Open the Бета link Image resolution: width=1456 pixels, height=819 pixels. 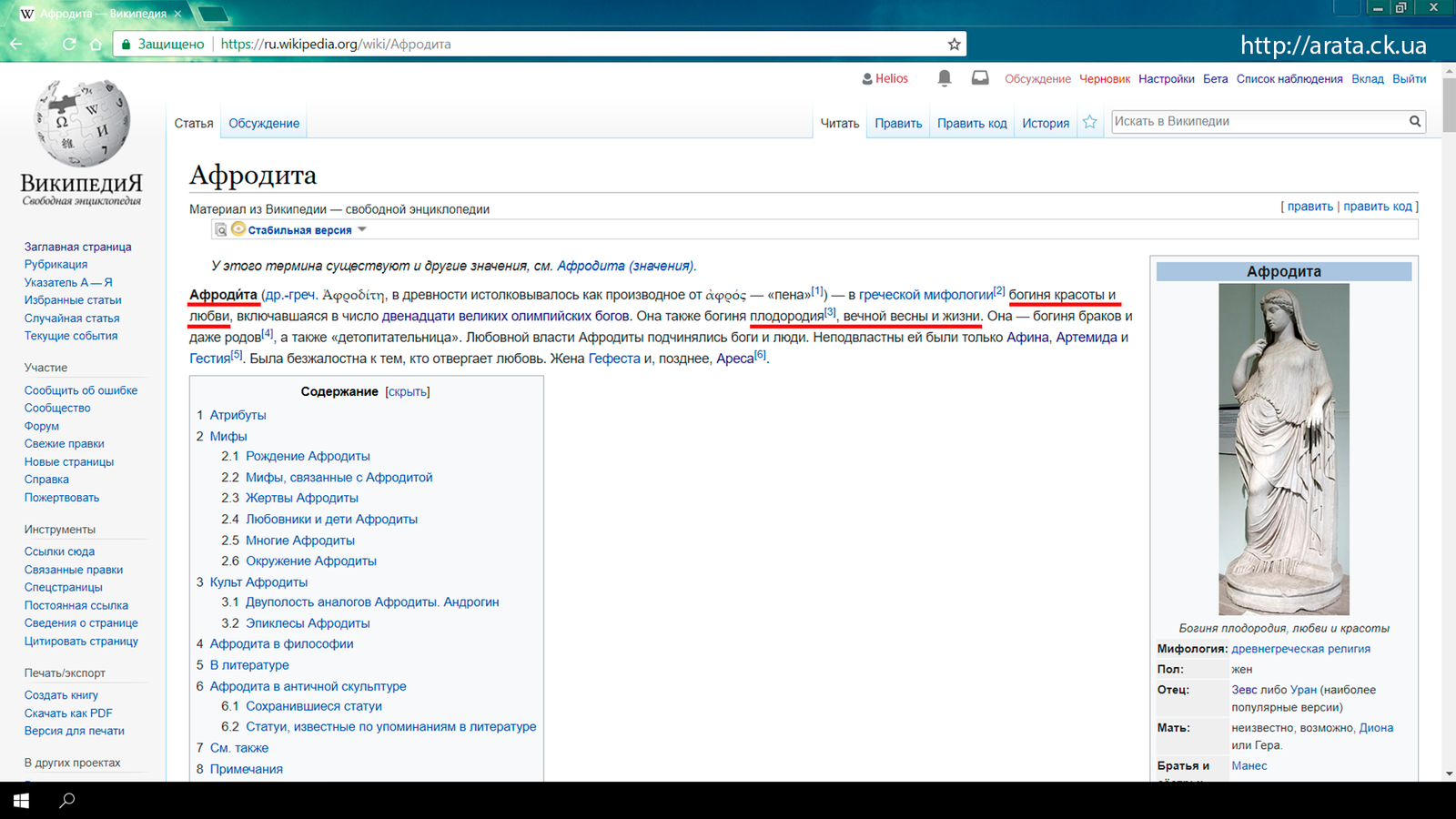[x=1216, y=78]
